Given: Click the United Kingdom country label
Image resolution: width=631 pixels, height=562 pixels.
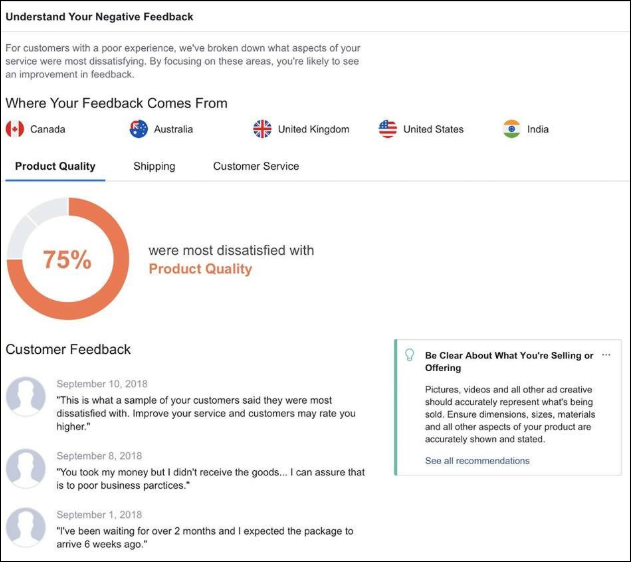Looking at the screenshot, I should (313, 129).
